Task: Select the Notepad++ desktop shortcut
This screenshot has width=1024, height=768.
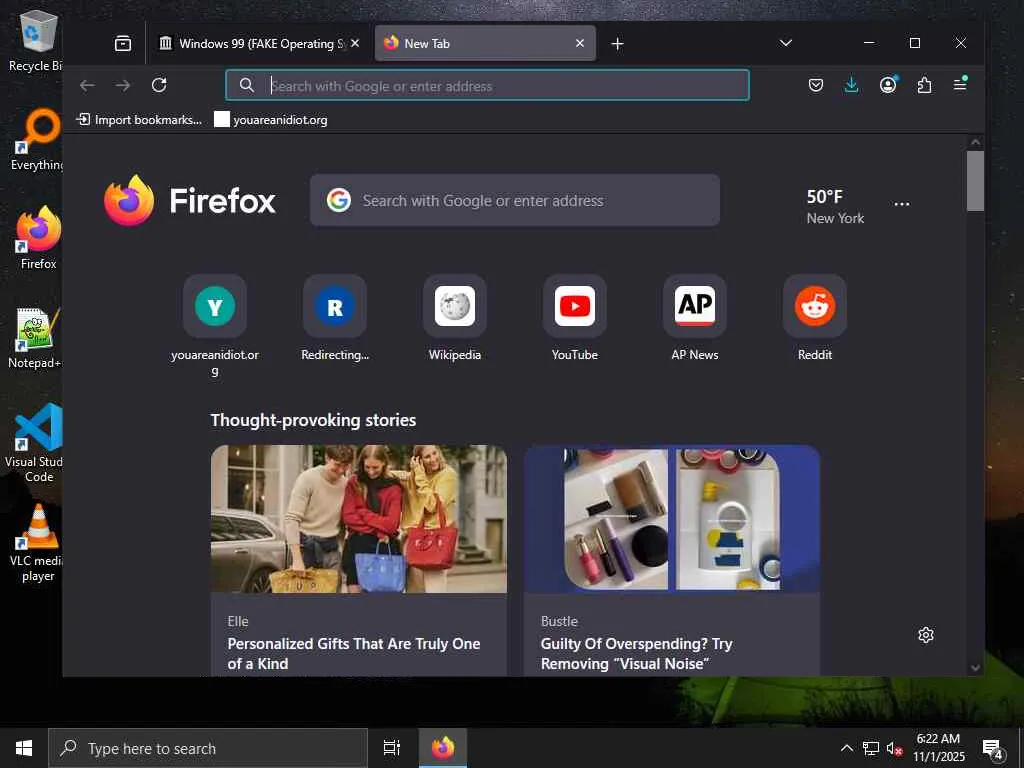Action: pyautogui.click(x=35, y=338)
